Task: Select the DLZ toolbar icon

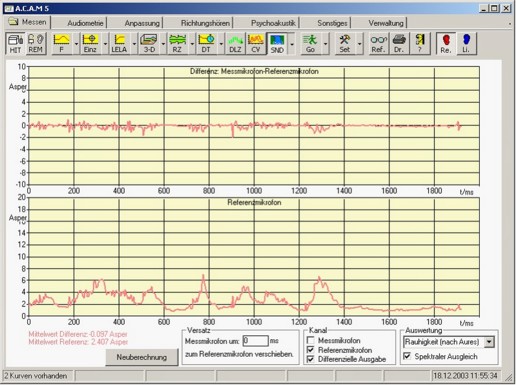Action: pyautogui.click(x=235, y=44)
